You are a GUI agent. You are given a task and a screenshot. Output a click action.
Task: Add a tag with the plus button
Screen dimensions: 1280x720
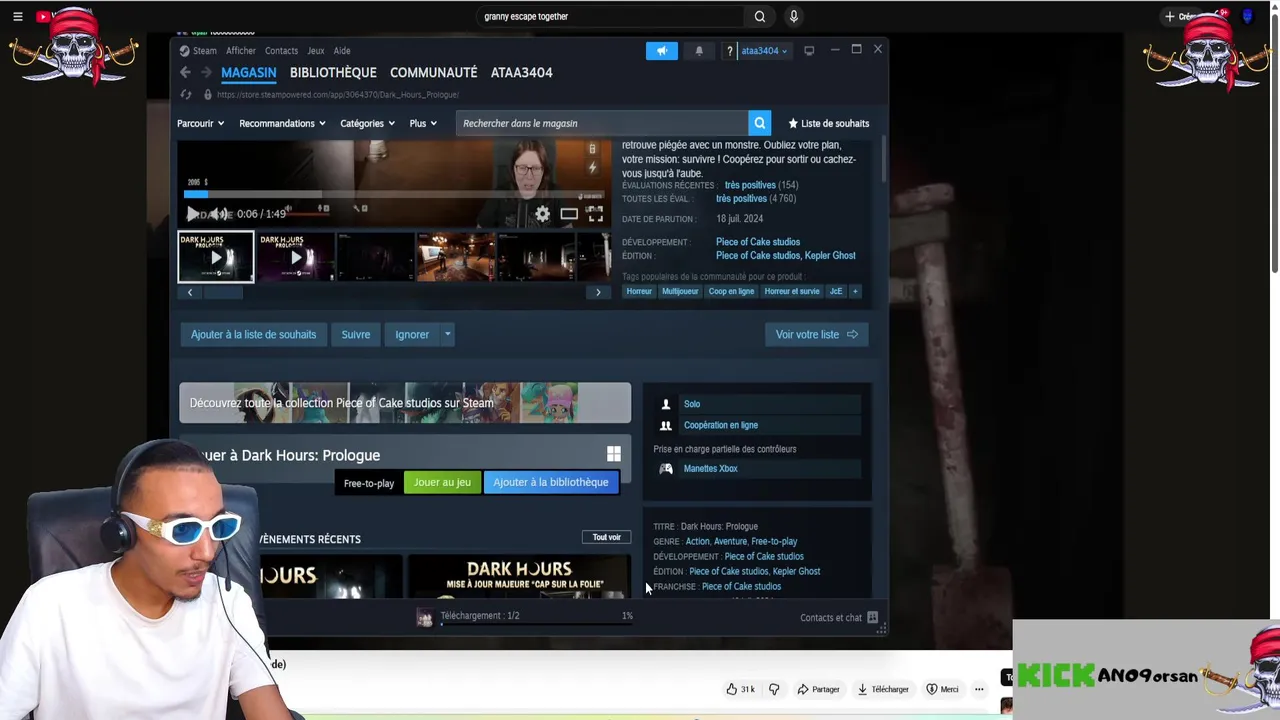(x=855, y=291)
